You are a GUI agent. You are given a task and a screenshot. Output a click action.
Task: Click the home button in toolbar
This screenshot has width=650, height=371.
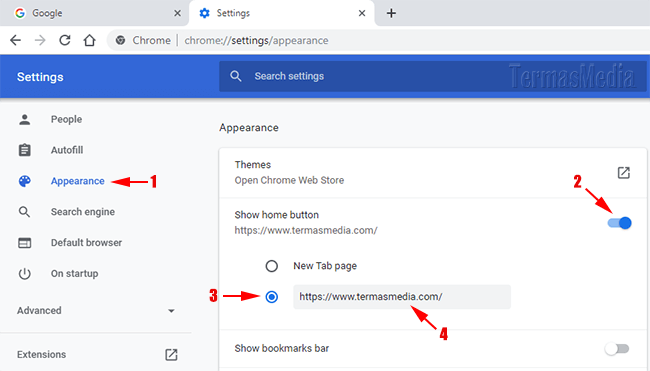click(x=90, y=40)
